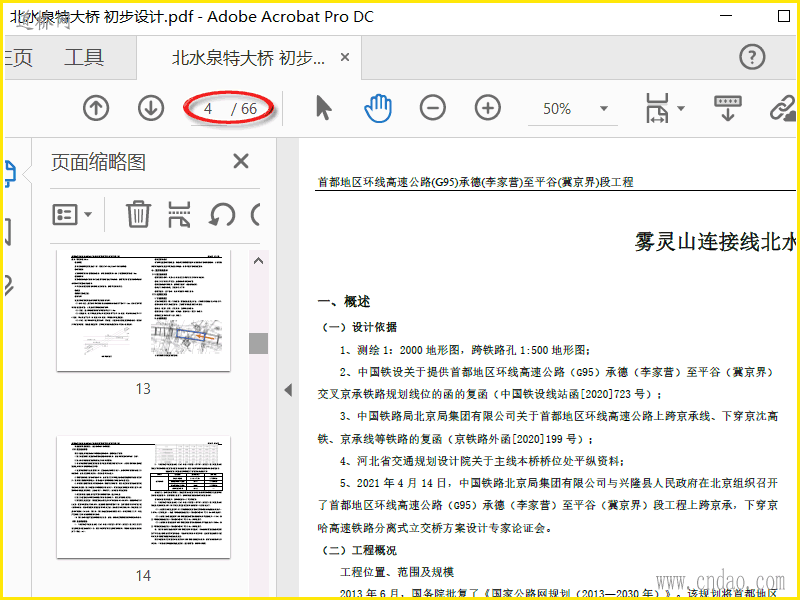Screen dimensions: 800x600
Task: Rotate pages counterclockwise icon
Action: [x=222, y=214]
